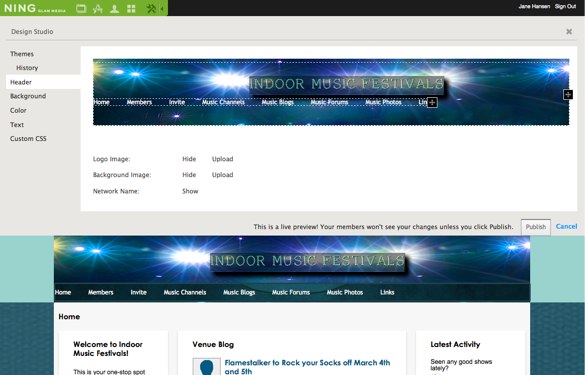This screenshot has height=375, width=585.
Task: Collapse the toolbar with small arrow
Action: tap(162, 8)
